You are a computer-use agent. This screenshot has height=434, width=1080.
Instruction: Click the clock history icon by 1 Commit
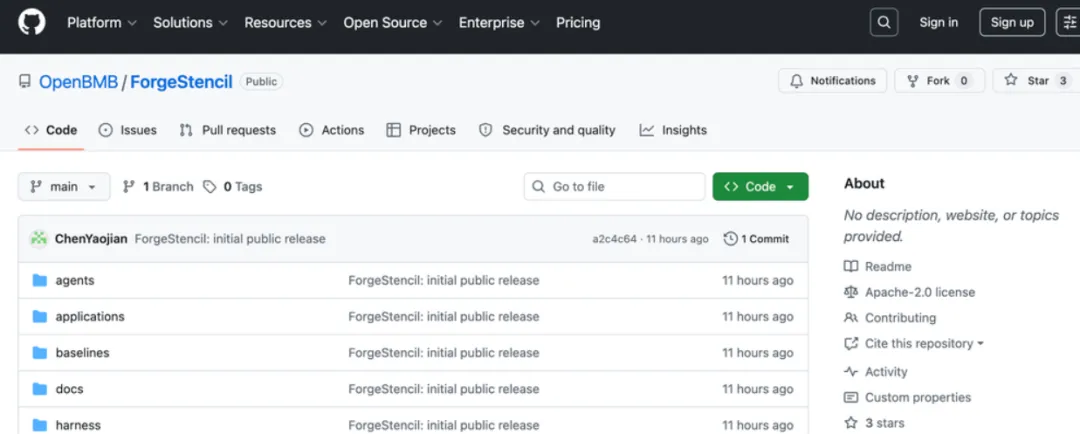coord(730,239)
